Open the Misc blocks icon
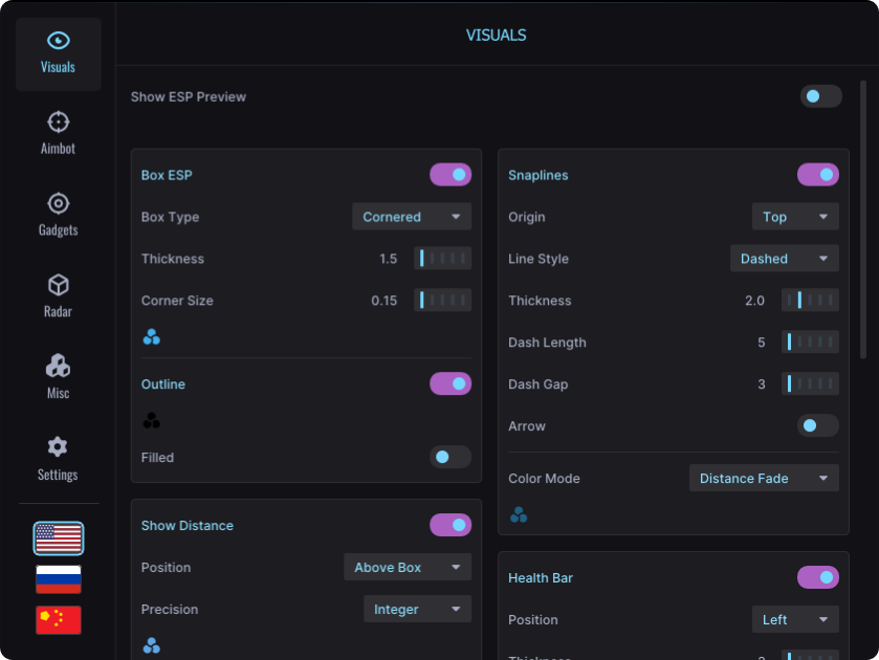Viewport: 879px width, 660px height. click(58, 366)
